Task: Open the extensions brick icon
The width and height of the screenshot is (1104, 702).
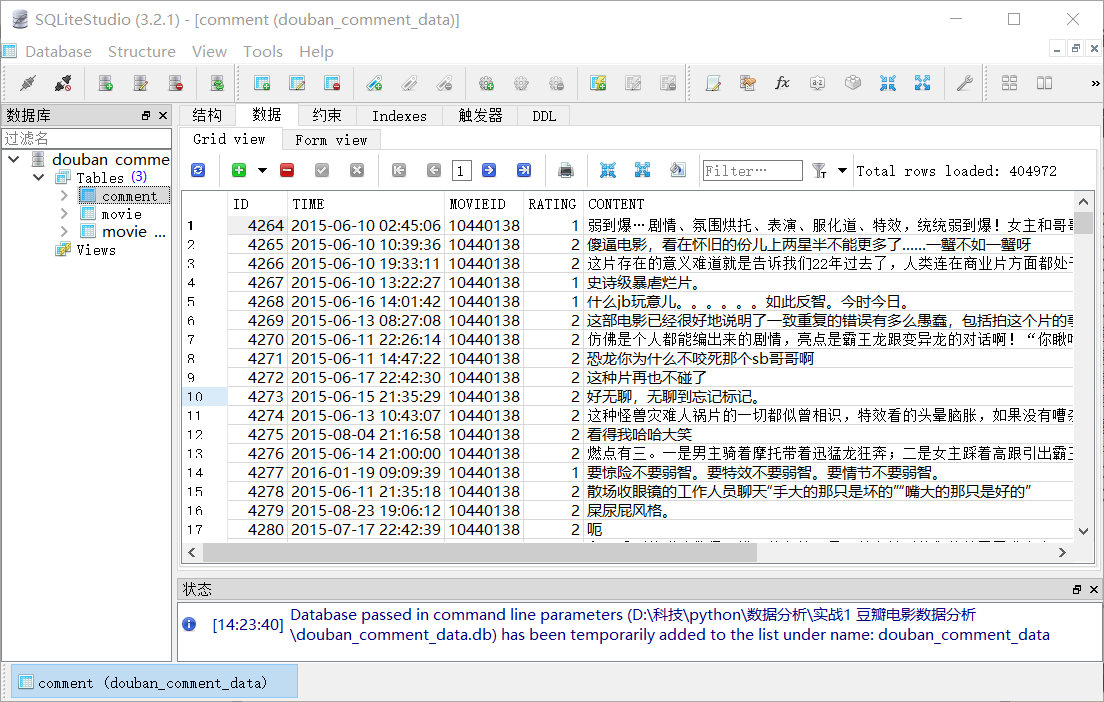Action: [x=853, y=83]
